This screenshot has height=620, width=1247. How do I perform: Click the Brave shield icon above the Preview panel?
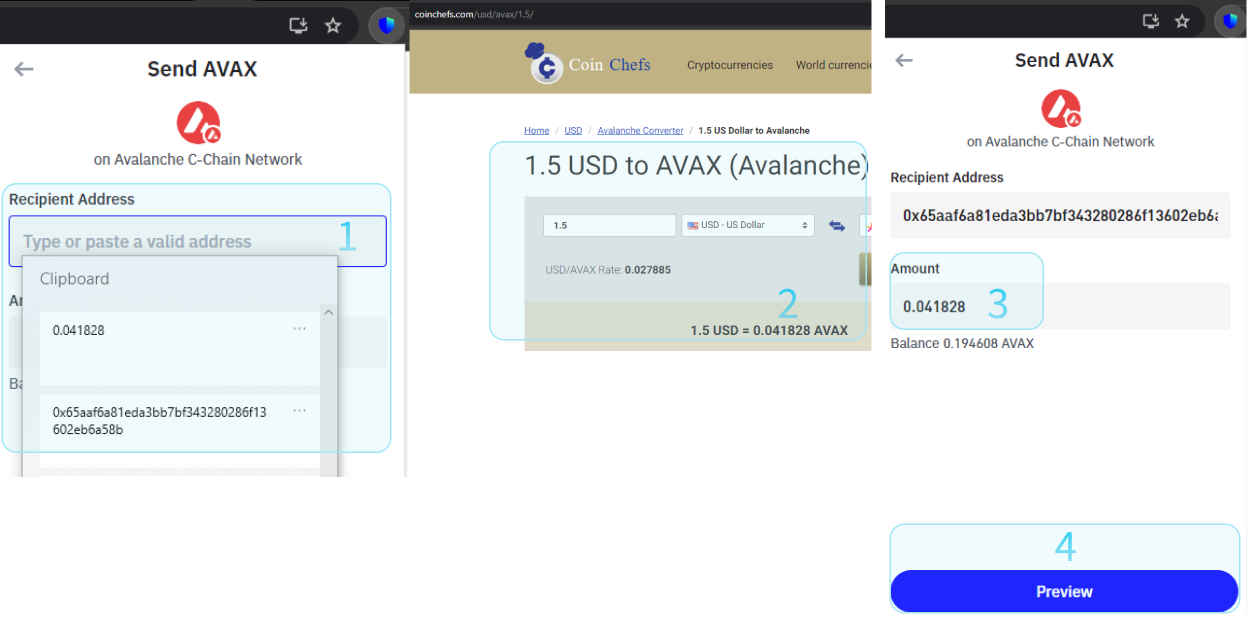coord(1230,21)
